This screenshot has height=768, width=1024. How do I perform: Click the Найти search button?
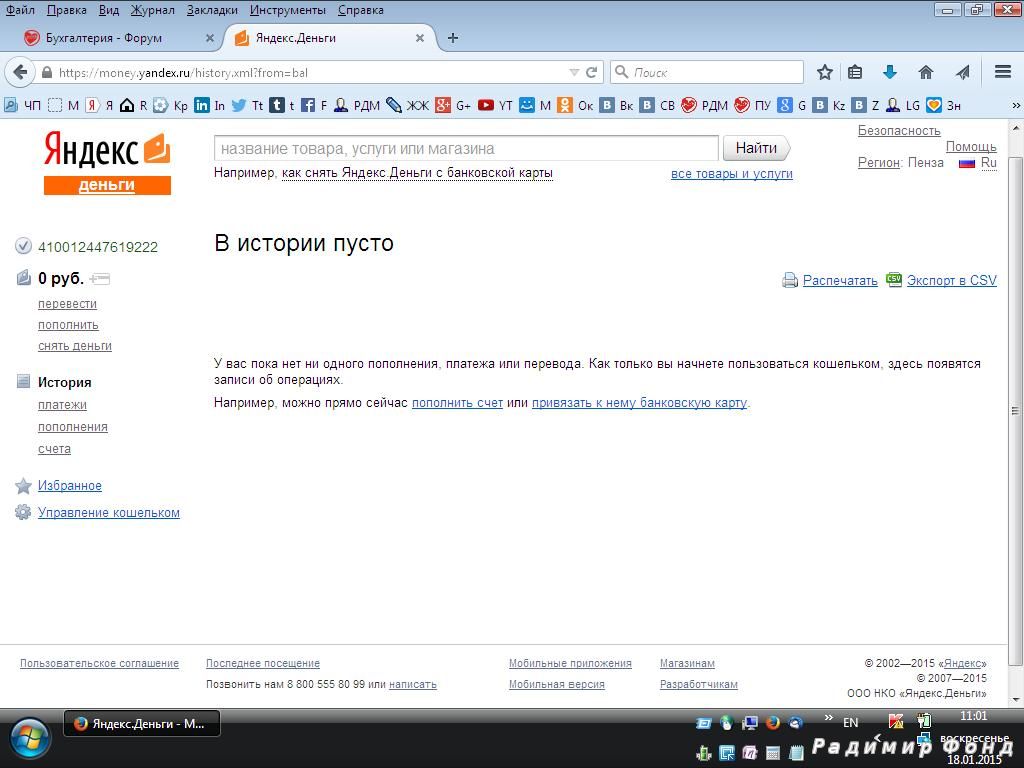pos(756,148)
